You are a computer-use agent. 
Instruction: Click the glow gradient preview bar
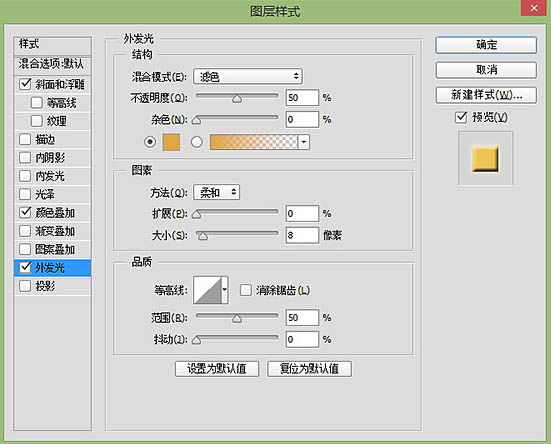[254, 142]
